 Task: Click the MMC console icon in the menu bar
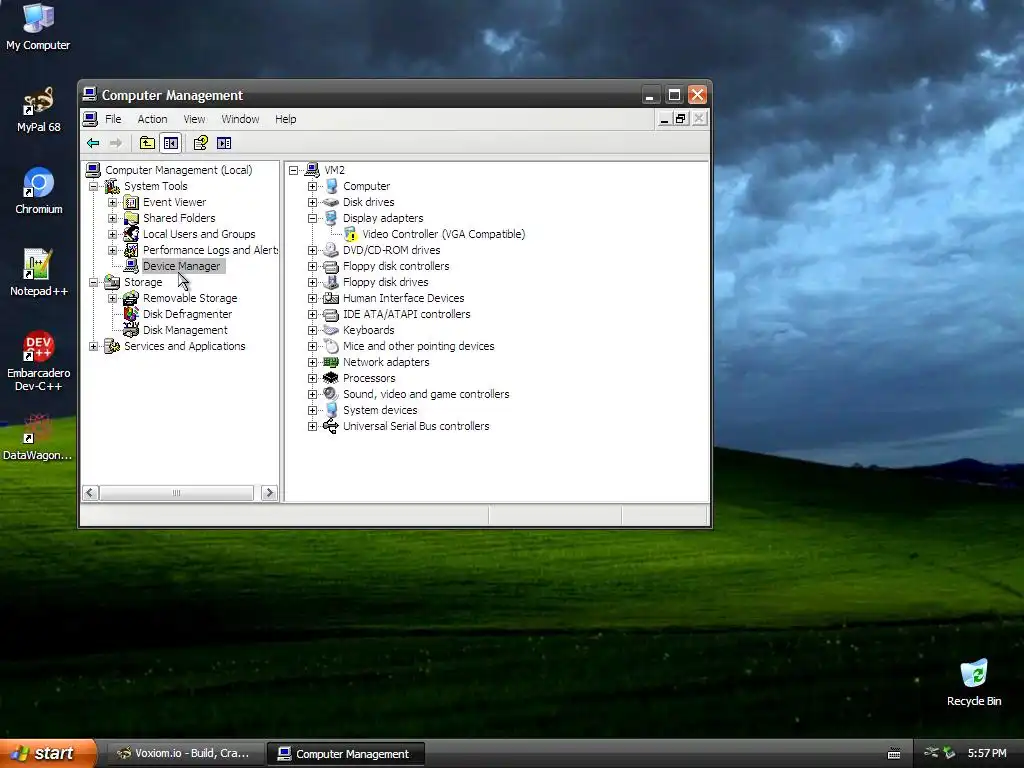[90, 119]
